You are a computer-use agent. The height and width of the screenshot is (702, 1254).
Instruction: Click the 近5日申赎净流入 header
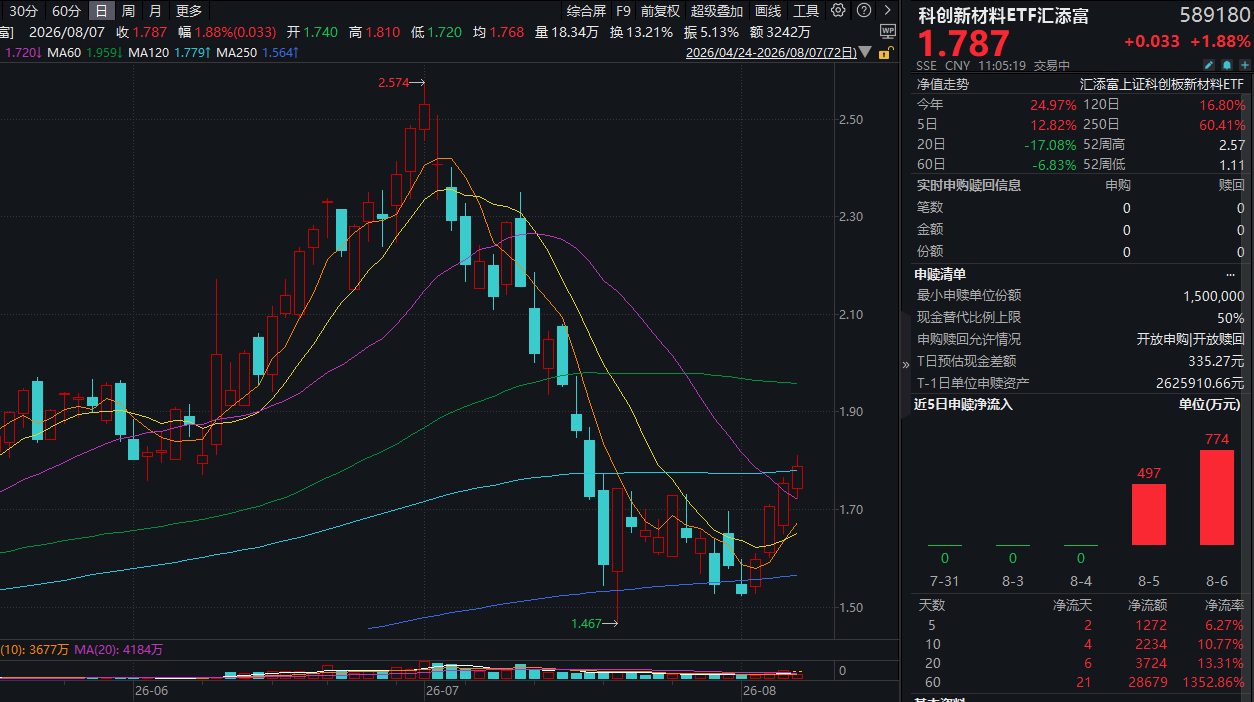pos(963,405)
